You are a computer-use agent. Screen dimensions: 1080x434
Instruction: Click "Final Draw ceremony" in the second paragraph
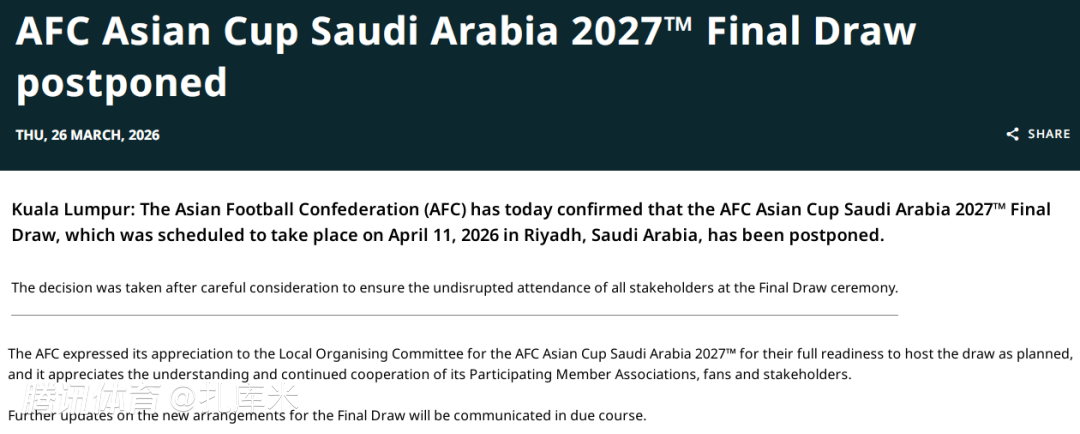[829, 288]
